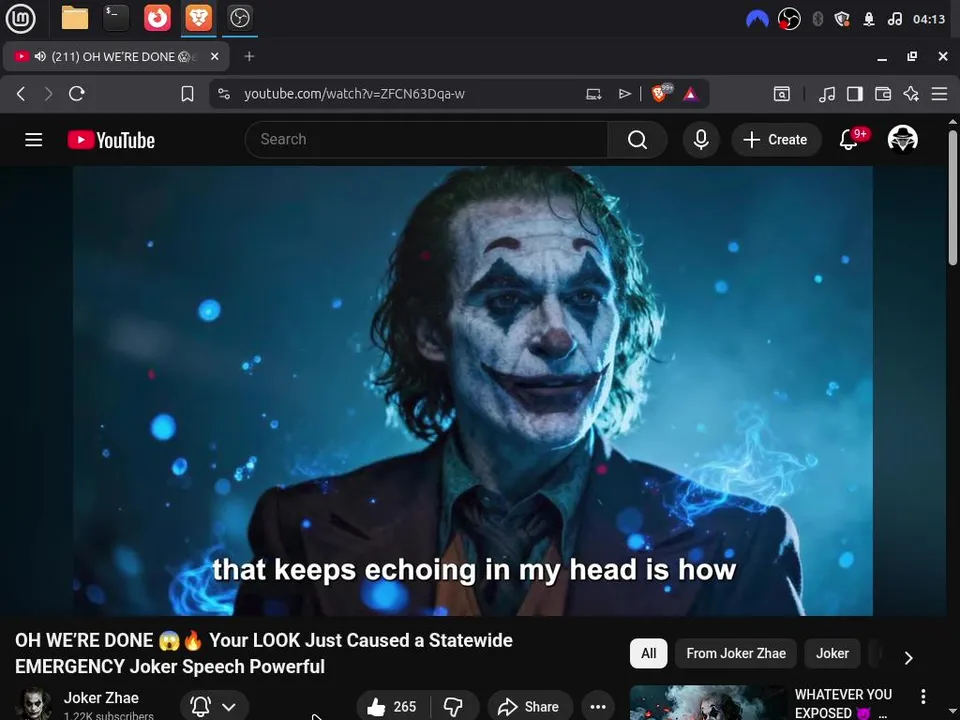Switch to the OBS Studio taskbar item
Viewport: 960px width, 720px height.
239,18
